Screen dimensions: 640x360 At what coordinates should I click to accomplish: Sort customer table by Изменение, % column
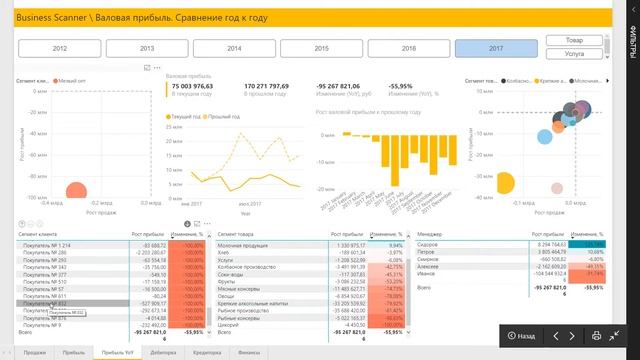[x=187, y=234]
